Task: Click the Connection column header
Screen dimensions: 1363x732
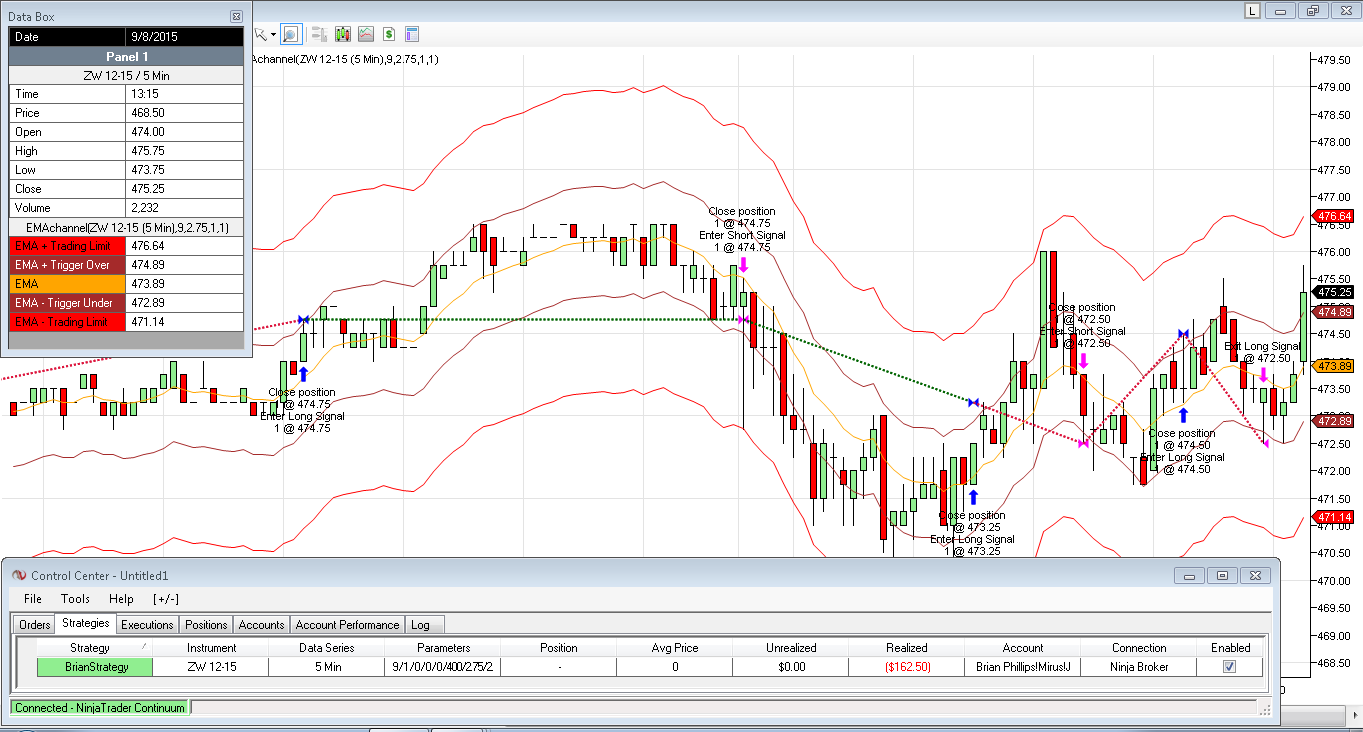Action: [1139, 648]
